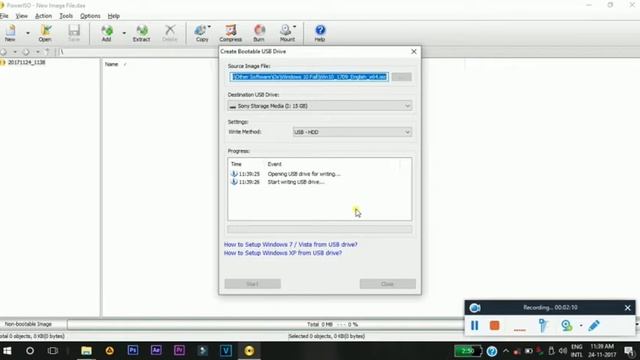Image resolution: width=640 pixels, height=360 pixels.
Task: Click the source image browse button
Action: point(402,77)
